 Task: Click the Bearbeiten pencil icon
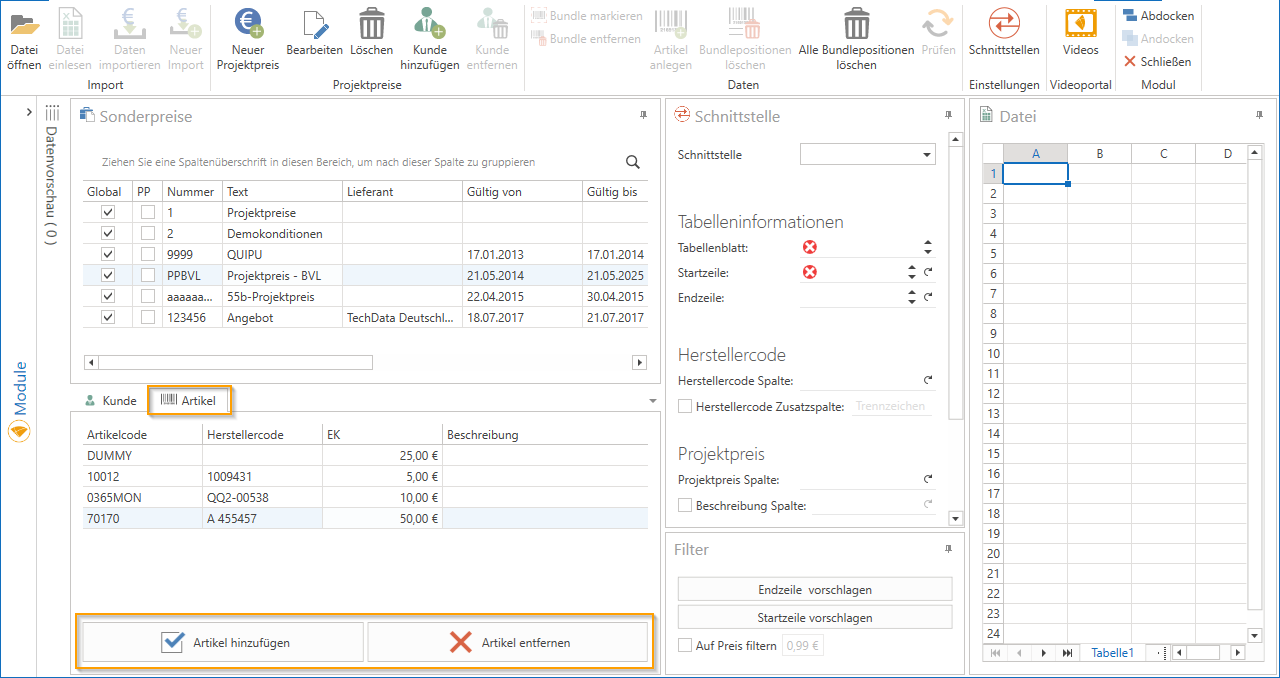pyautogui.click(x=314, y=24)
